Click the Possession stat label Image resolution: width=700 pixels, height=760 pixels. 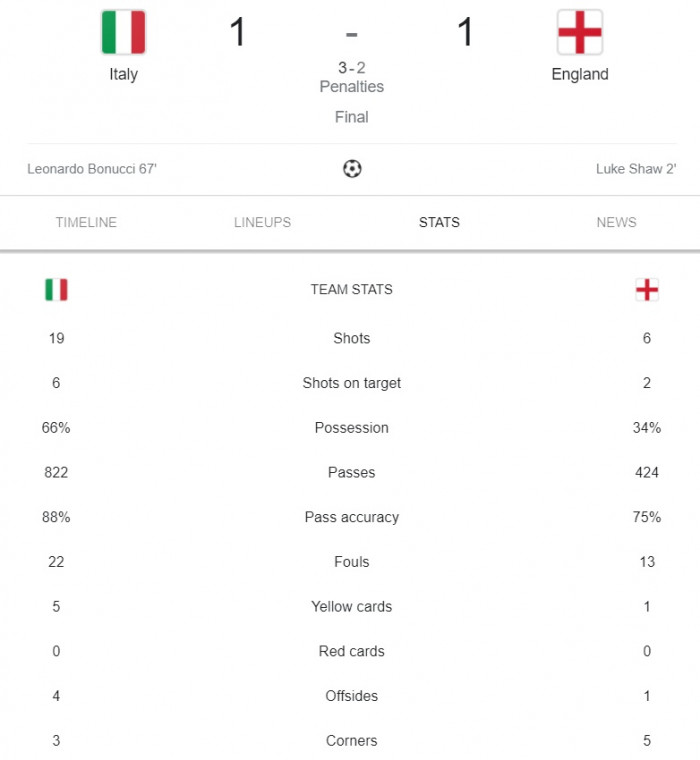352,428
